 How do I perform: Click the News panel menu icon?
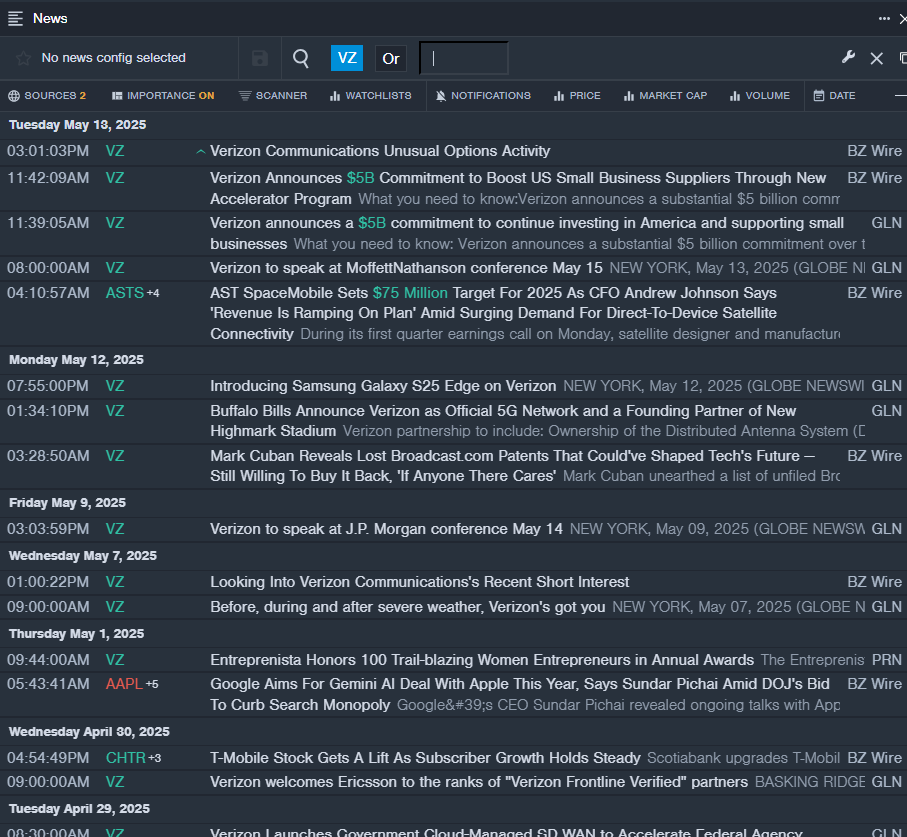click(x=16, y=19)
